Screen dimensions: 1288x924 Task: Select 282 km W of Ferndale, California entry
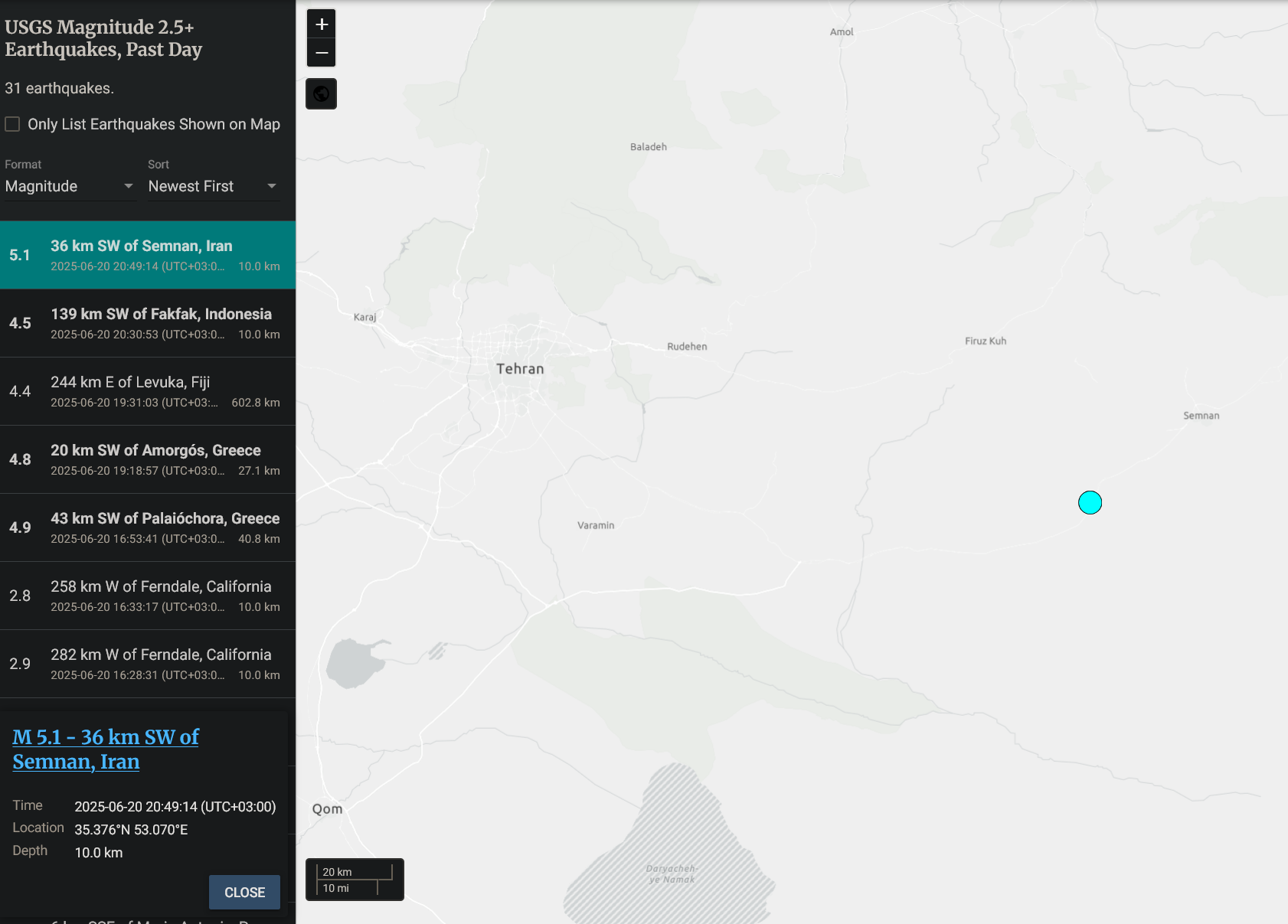click(x=148, y=664)
